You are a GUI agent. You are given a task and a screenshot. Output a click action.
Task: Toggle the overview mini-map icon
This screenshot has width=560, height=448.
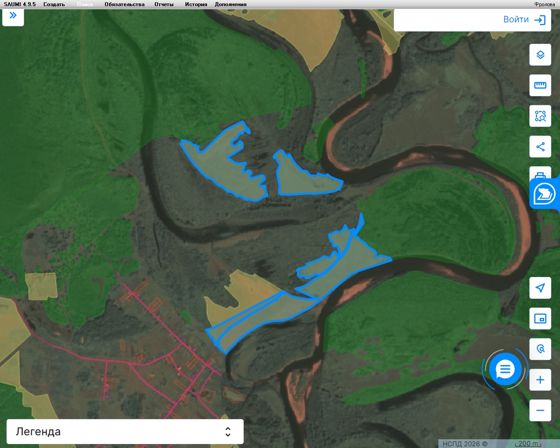(x=540, y=318)
